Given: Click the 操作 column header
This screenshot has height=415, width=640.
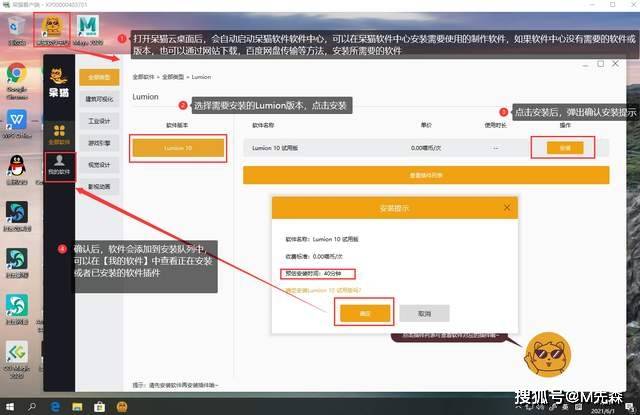Looking at the screenshot, I should [x=565, y=125].
